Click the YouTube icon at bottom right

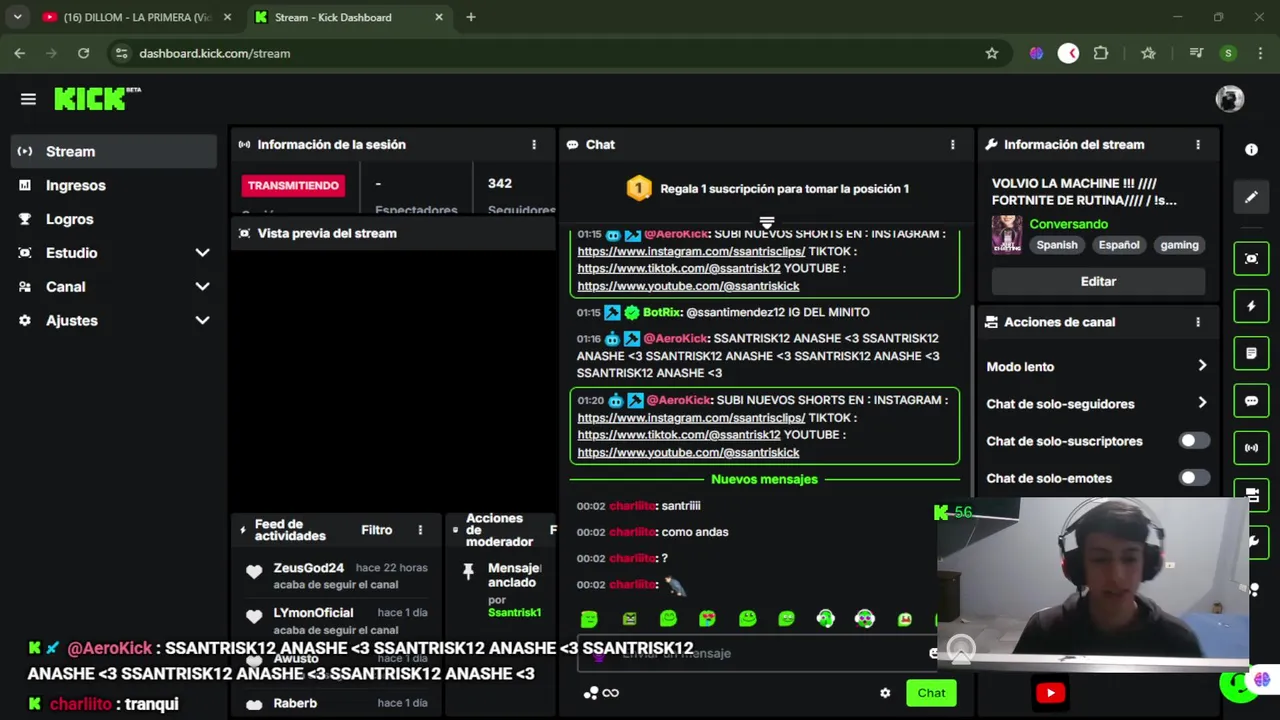1050,693
